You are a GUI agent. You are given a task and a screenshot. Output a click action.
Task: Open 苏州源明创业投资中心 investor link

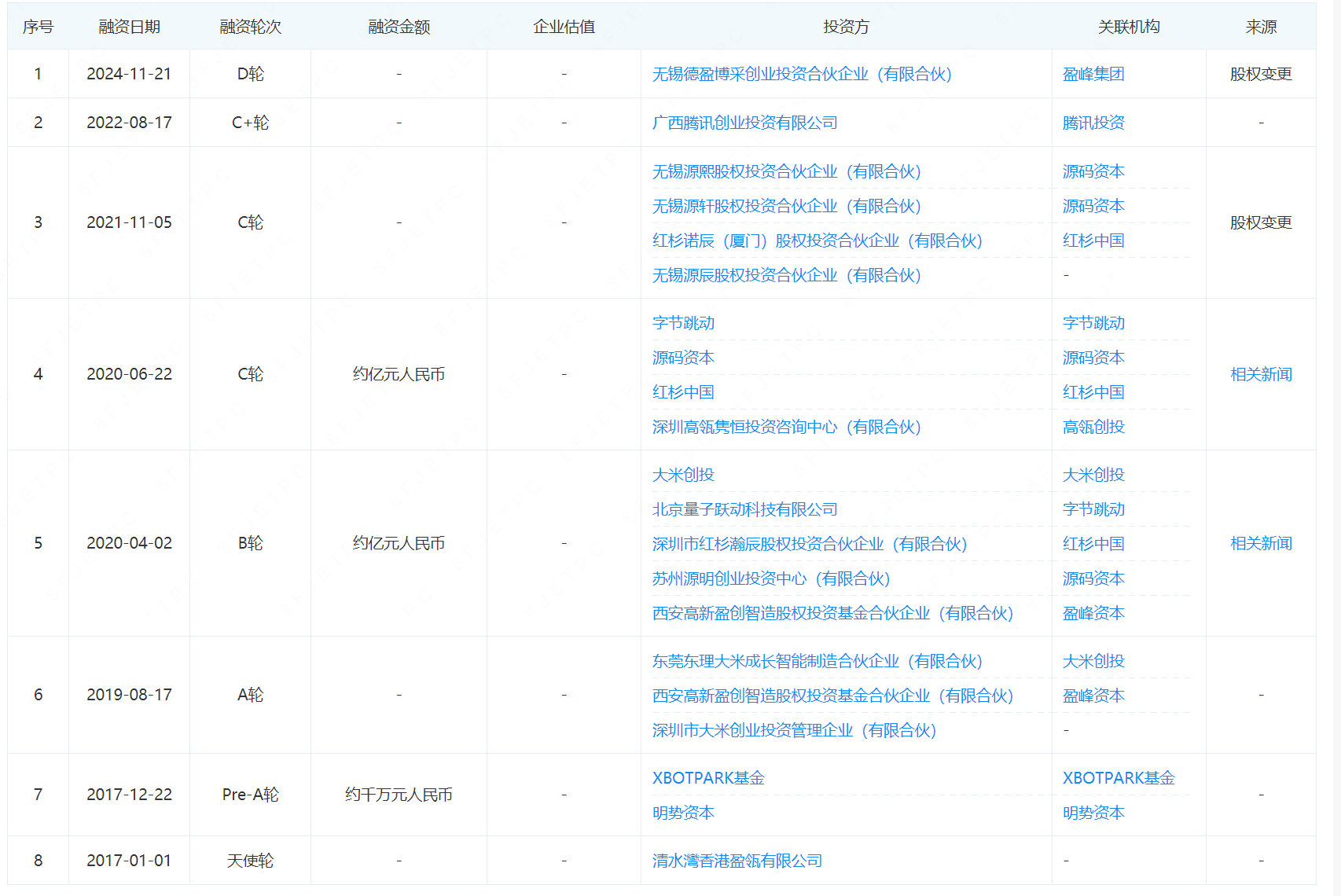[771, 578]
